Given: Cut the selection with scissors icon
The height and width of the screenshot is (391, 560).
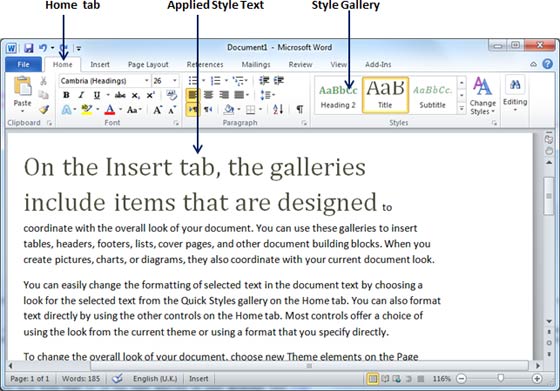Looking at the screenshot, I should [44, 81].
